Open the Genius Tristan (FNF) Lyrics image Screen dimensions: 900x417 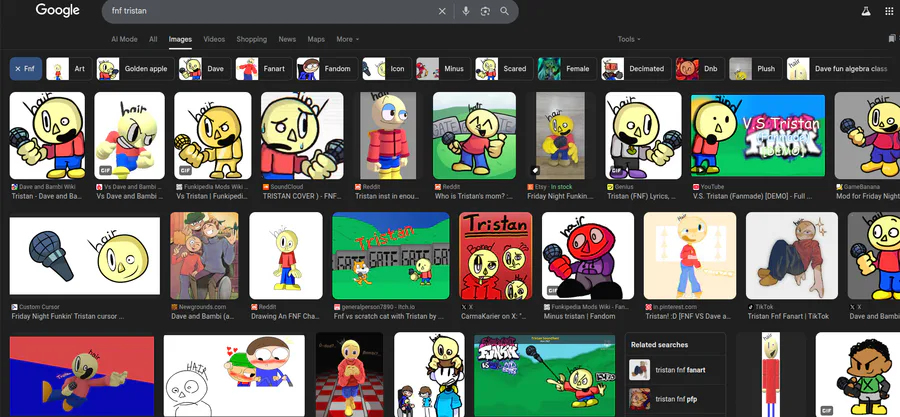point(643,135)
